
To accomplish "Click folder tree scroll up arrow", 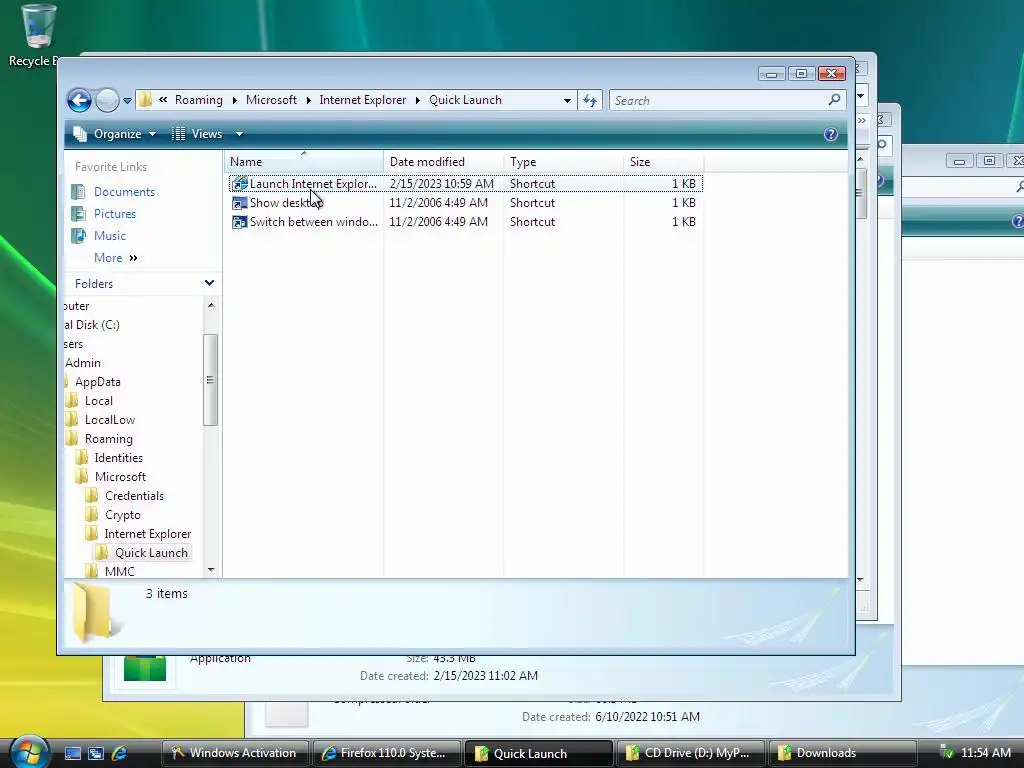I will (x=210, y=305).
